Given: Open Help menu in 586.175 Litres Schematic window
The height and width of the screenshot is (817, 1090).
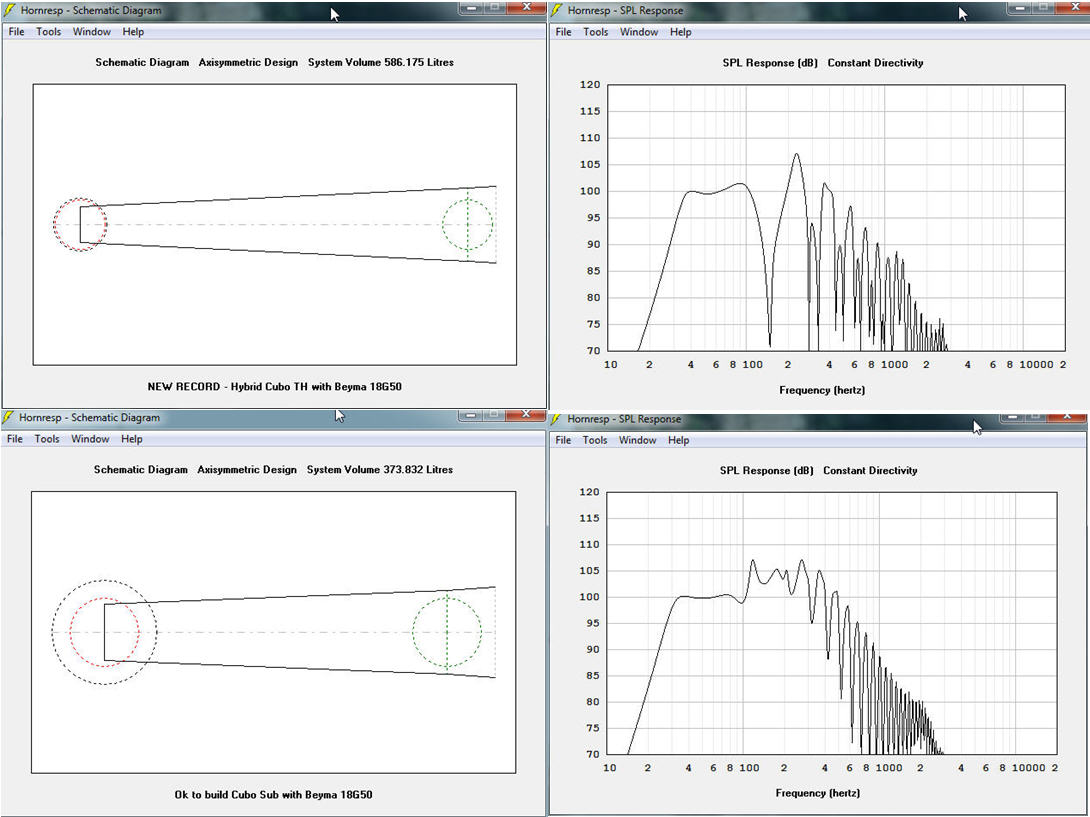Looking at the screenshot, I should (x=133, y=31).
